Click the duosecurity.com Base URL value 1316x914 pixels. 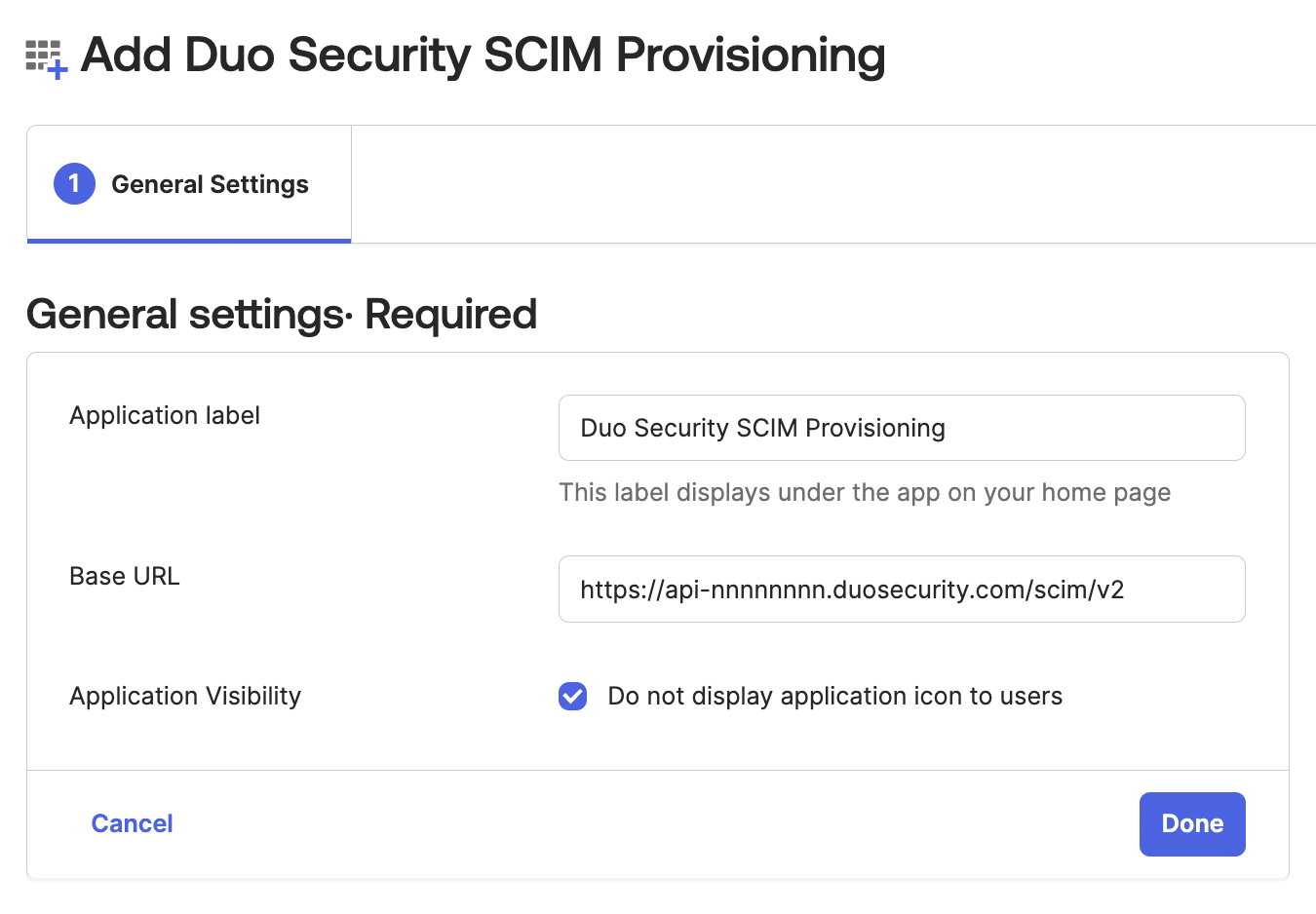(852, 589)
